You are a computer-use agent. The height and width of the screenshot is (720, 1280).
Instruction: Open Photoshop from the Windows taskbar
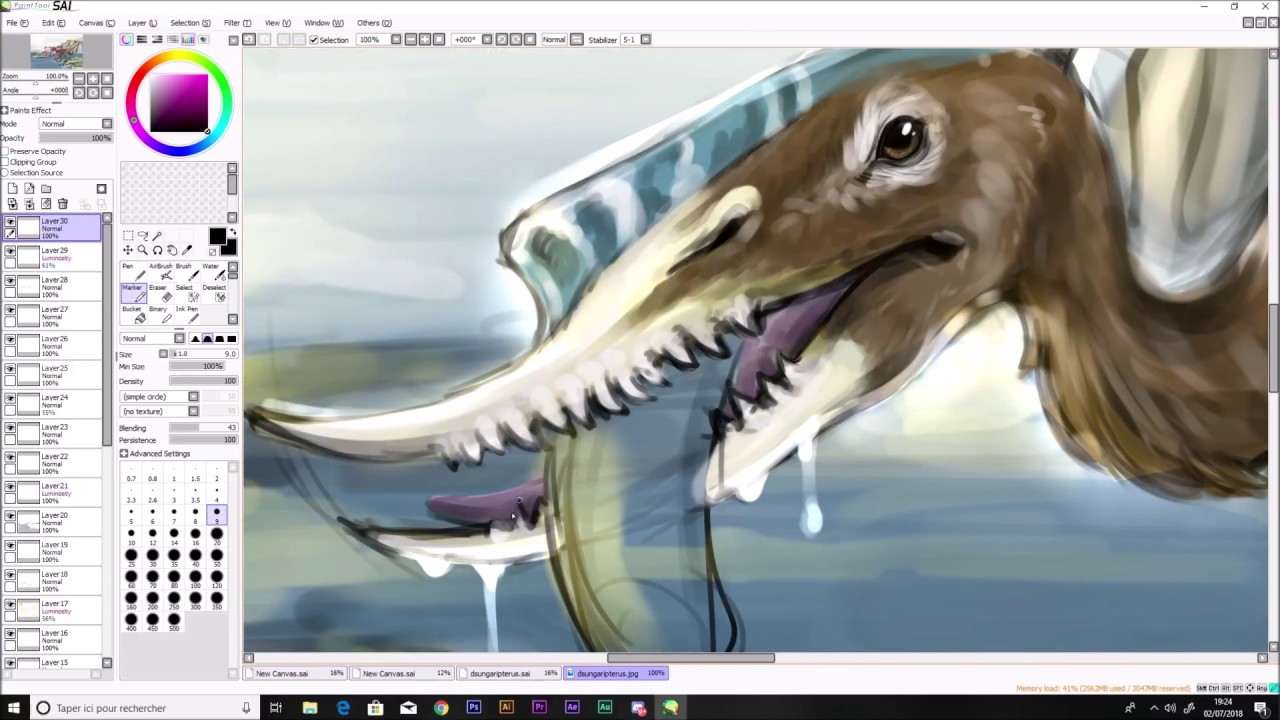coord(474,708)
